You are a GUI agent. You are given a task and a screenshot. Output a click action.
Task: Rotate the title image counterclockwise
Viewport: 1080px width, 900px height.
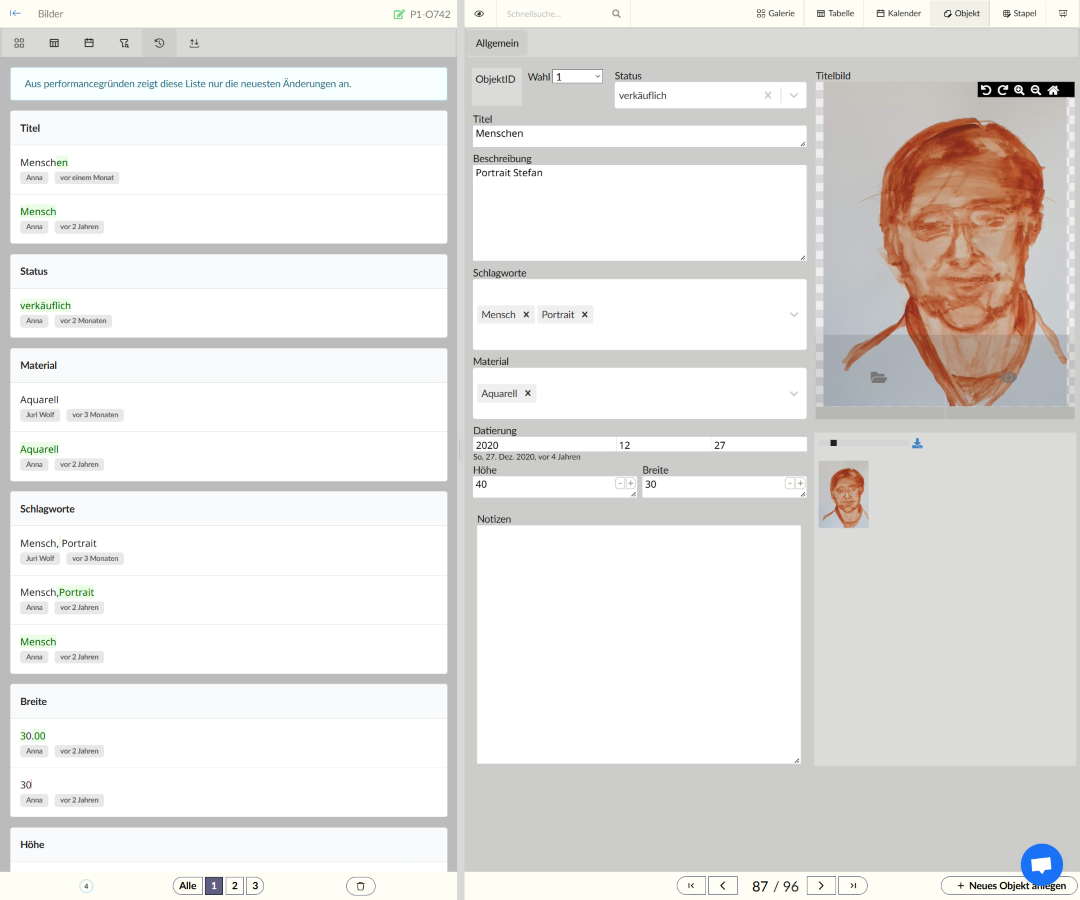click(x=986, y=90)
